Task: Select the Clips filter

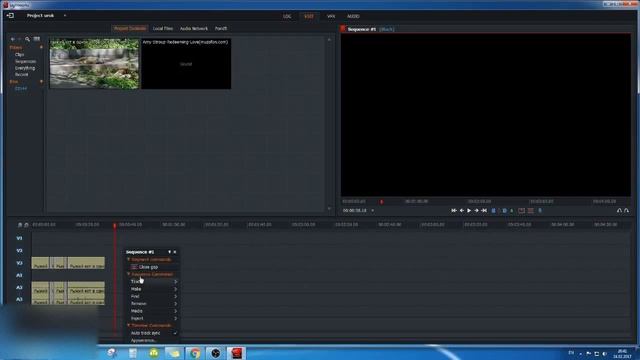Action: (20, 54)
